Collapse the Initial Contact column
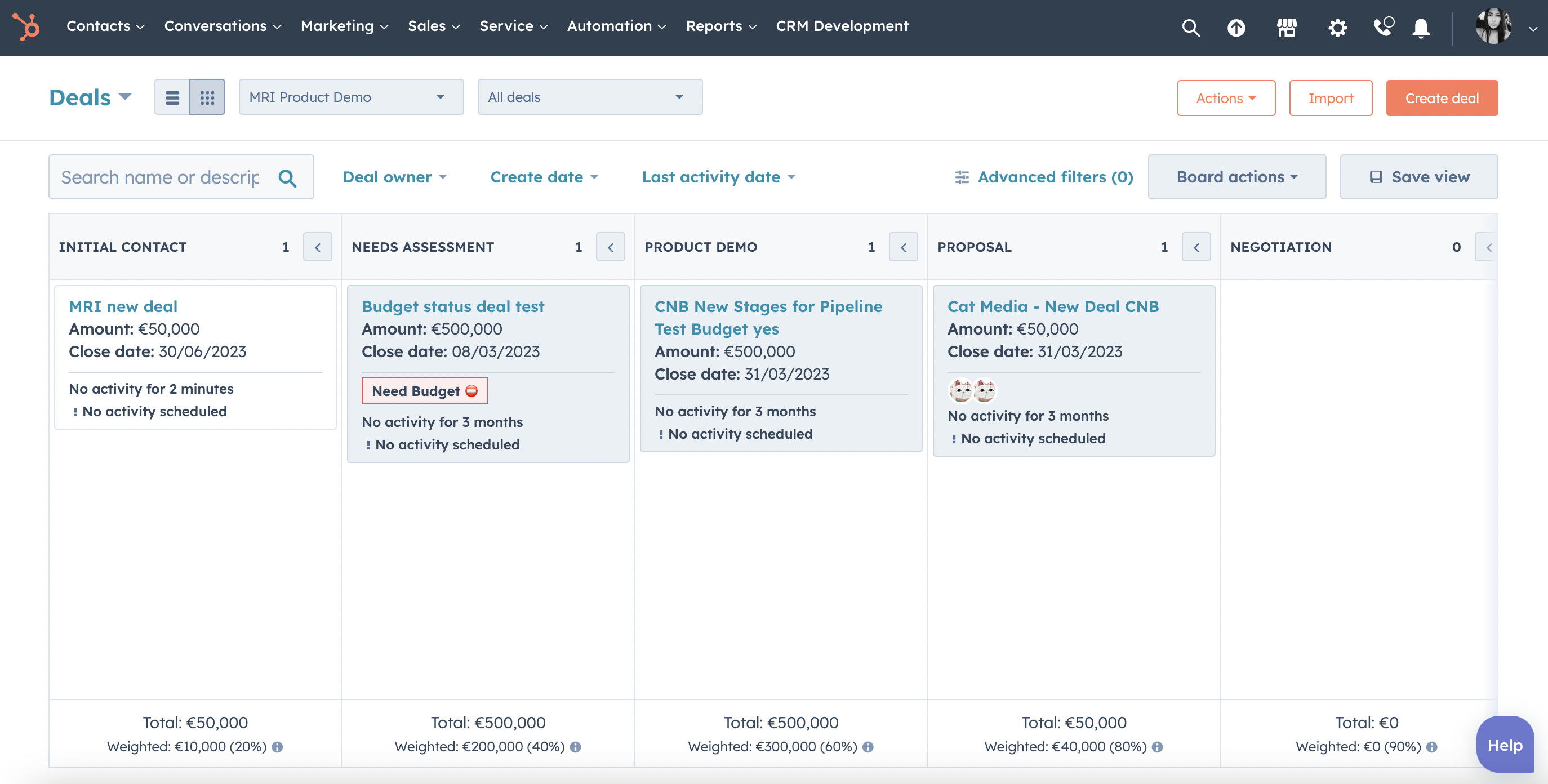Viewport: 1548px width, 784px height. pyautogui.click(x=317, y=247)
